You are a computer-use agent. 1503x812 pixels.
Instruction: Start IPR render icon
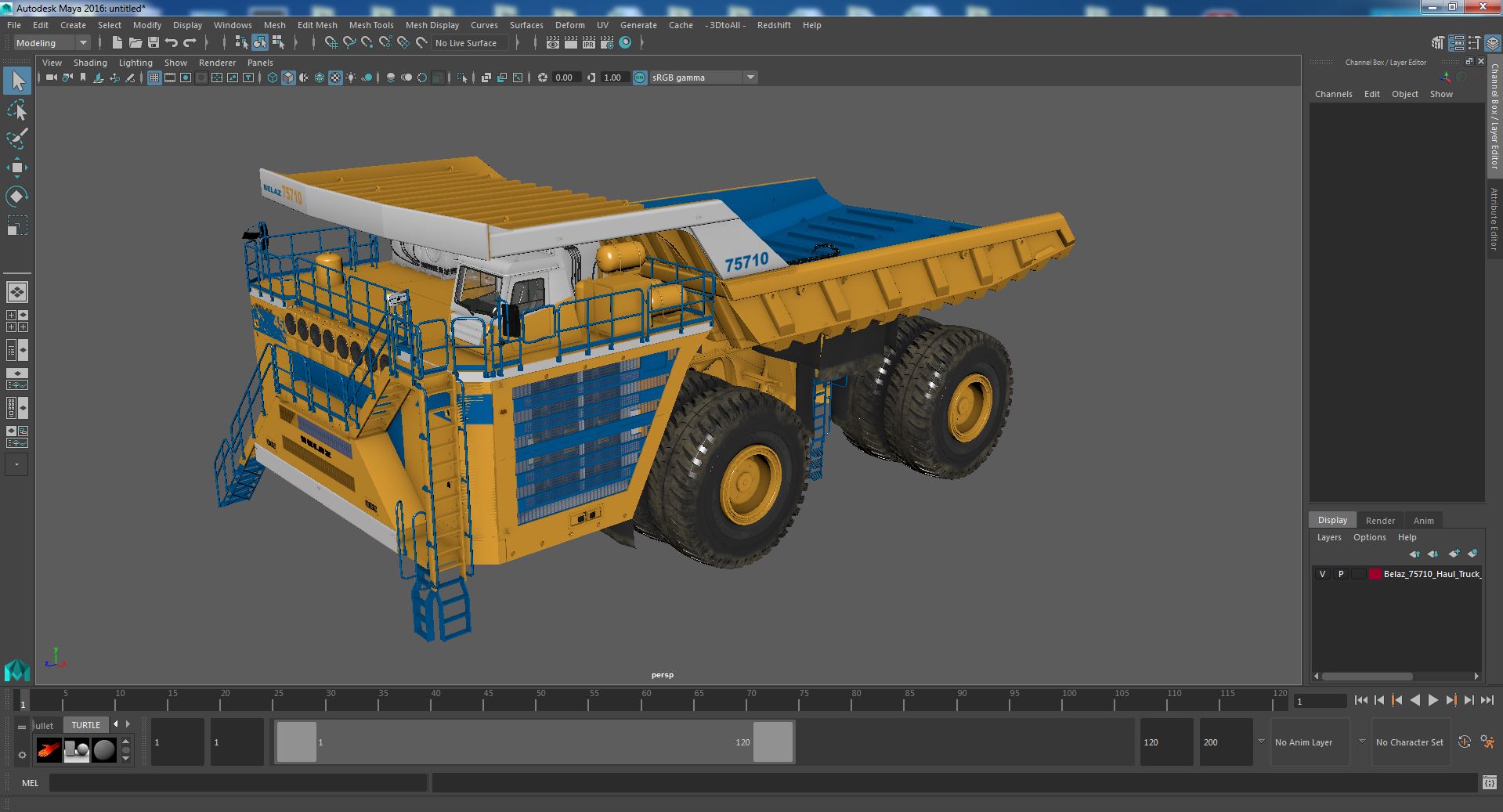(589, 43)
